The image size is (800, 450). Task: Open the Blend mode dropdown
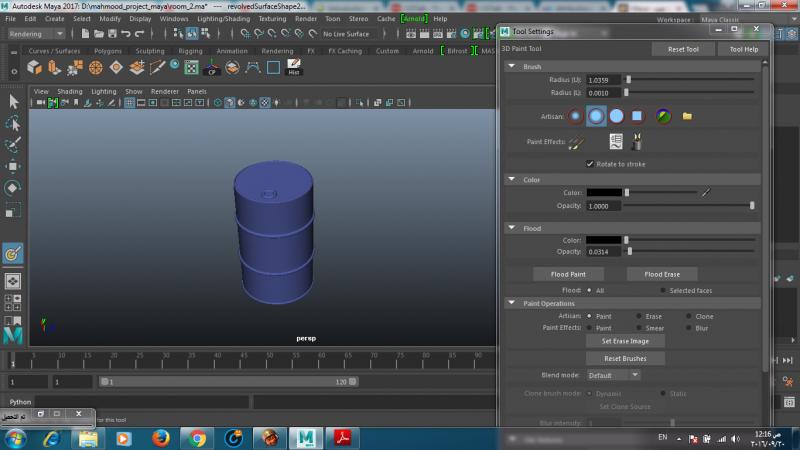tap(613, 375)
